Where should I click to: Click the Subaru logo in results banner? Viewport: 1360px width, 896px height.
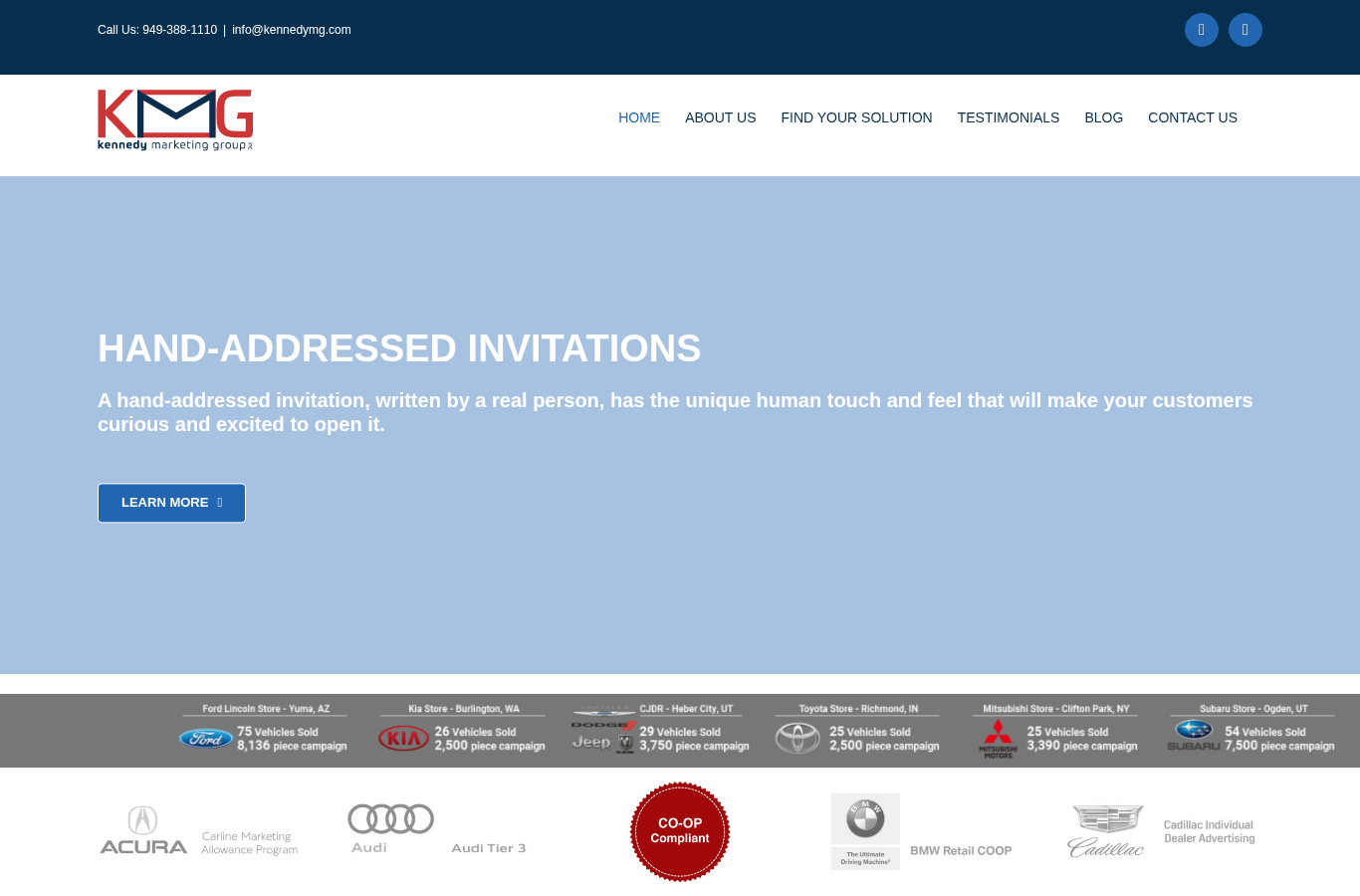[1193, 736]
